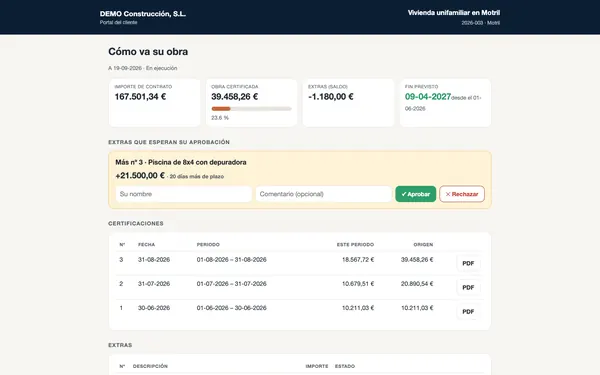Open PDF for certification dated 30-06-2026
This screenshot has width=600, height=375.
[x=468, y=311]
